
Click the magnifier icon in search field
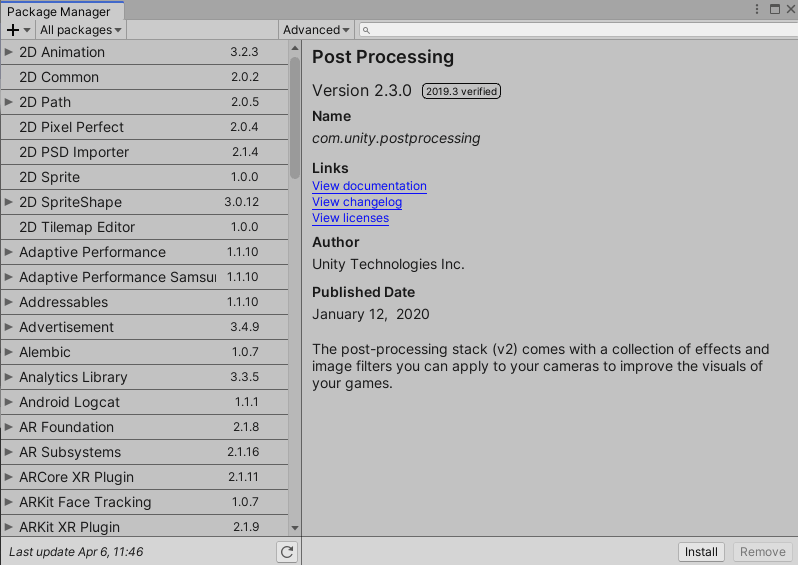click(x=366, y=31)
